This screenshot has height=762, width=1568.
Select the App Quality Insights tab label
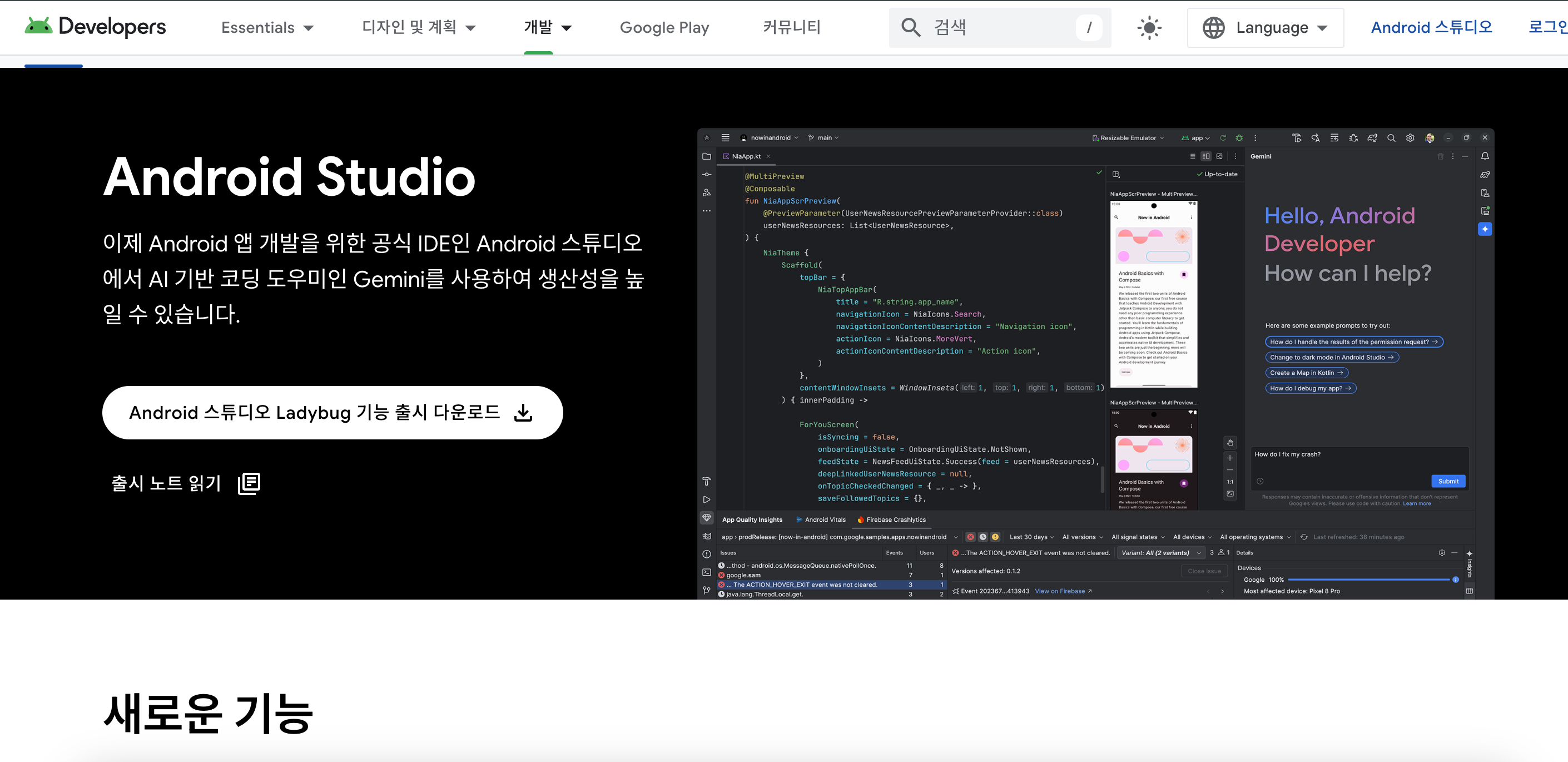[752, 519]
